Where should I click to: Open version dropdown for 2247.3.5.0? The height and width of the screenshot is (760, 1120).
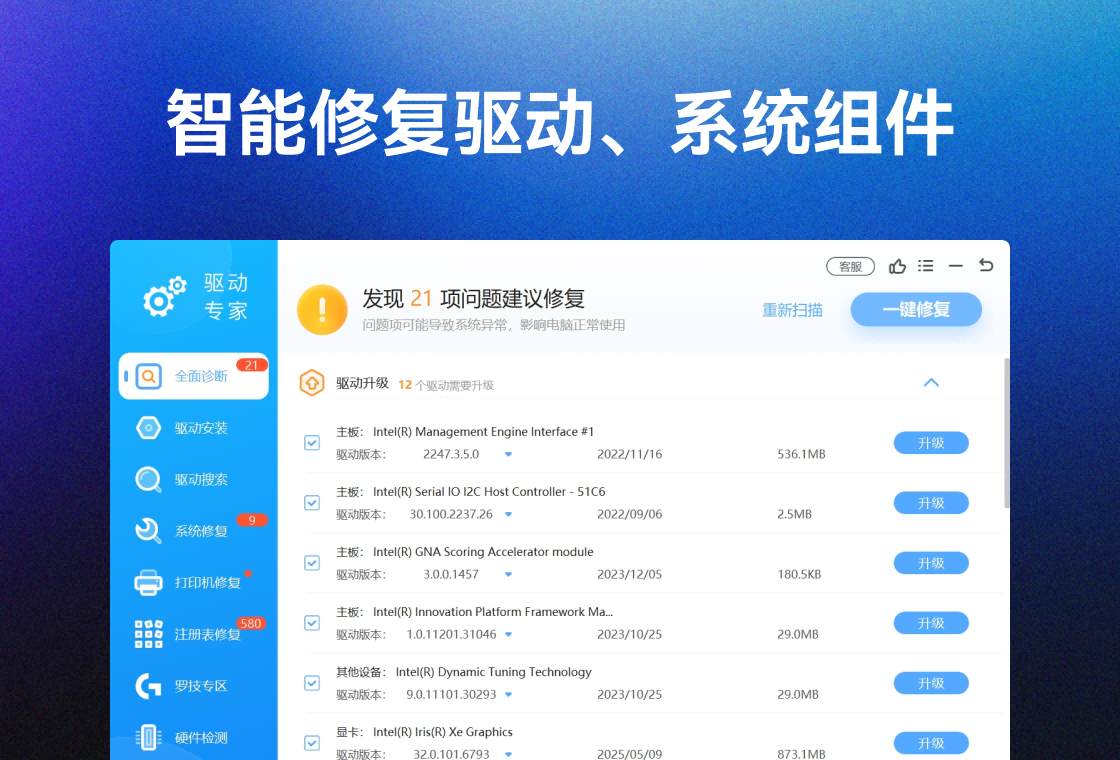coord(508,454)
